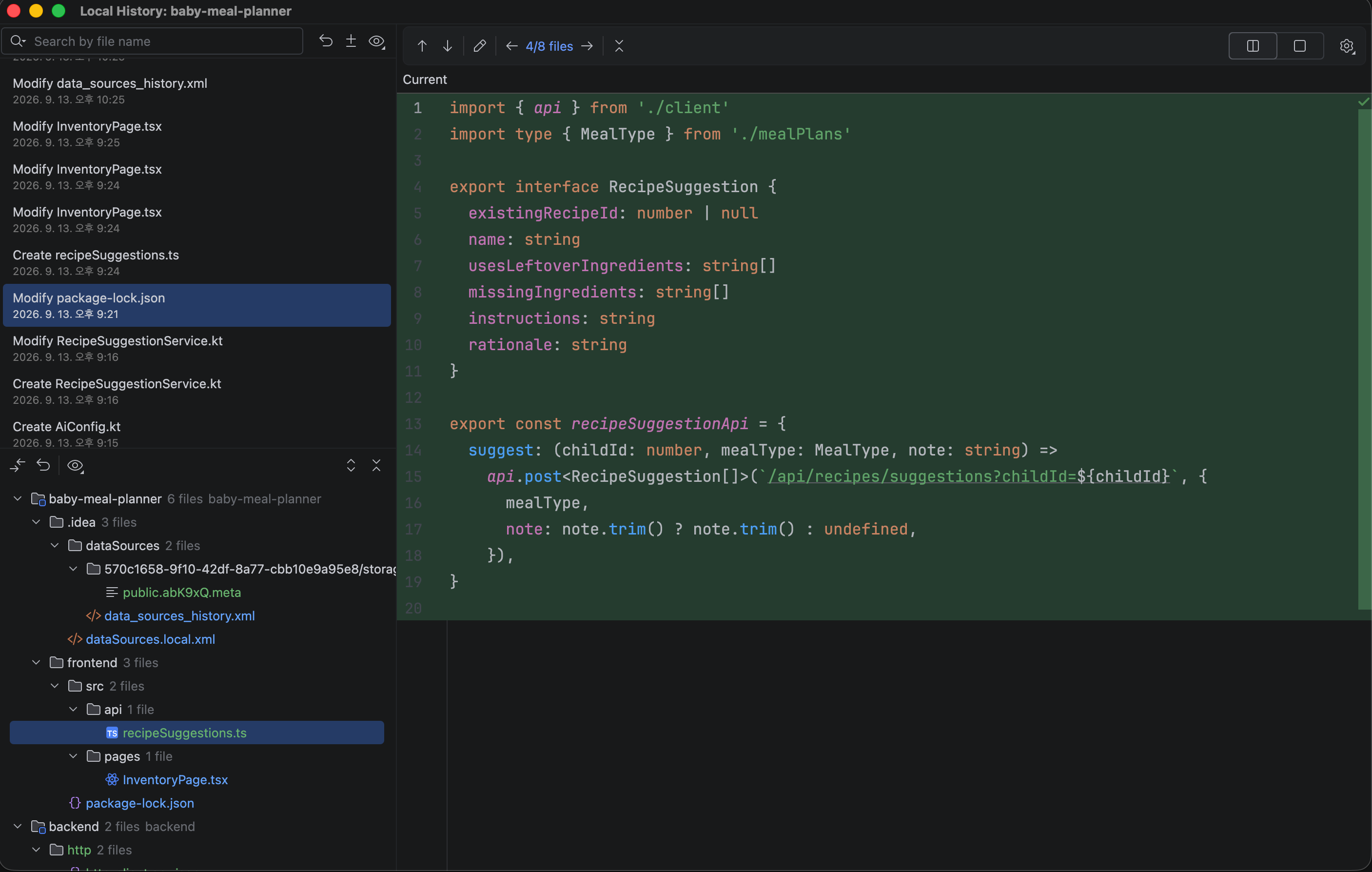Screen dimensions: 1372x872
Task: Collapse the backend module node
Action: coord(18,826)
